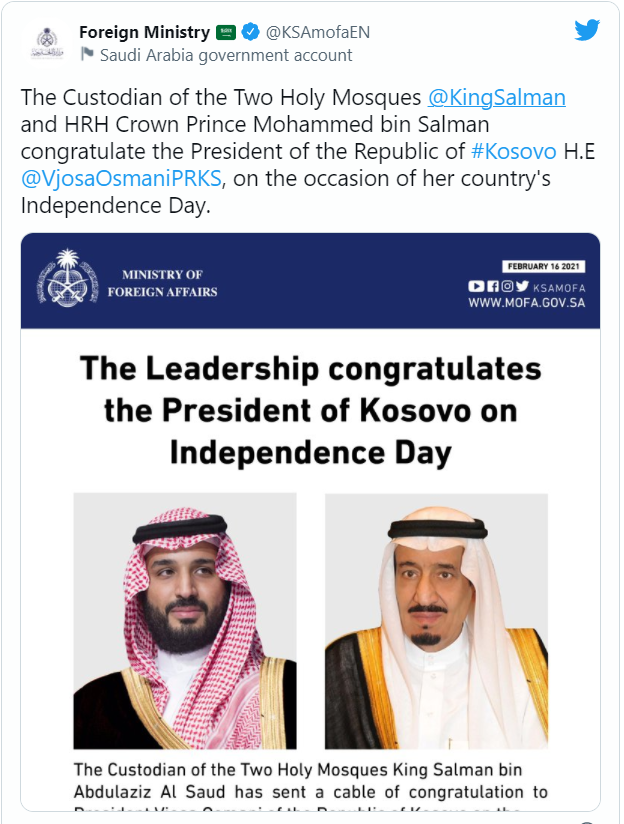Click the Facebook icon in banner
This screenshot has width=624, height=824.
tap(493, 286)
